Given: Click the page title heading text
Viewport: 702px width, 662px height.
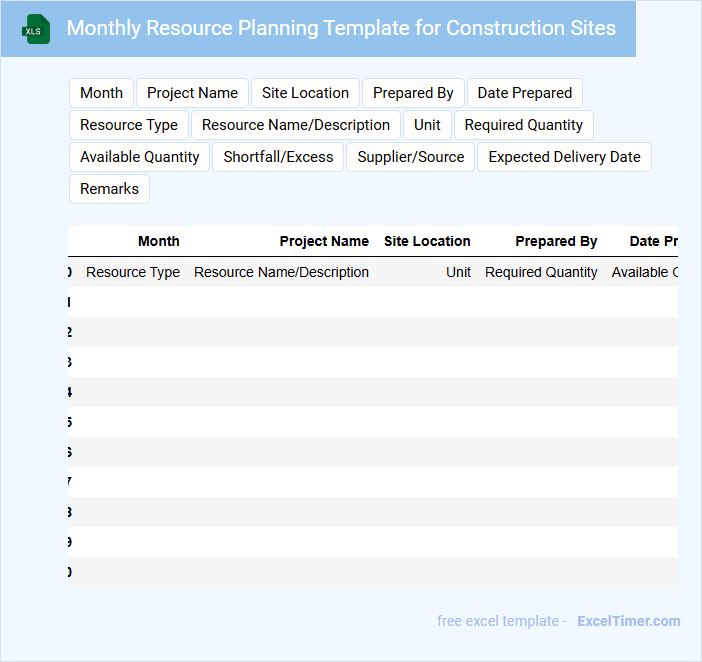Looking at the screenshot, I should [341, 28].
